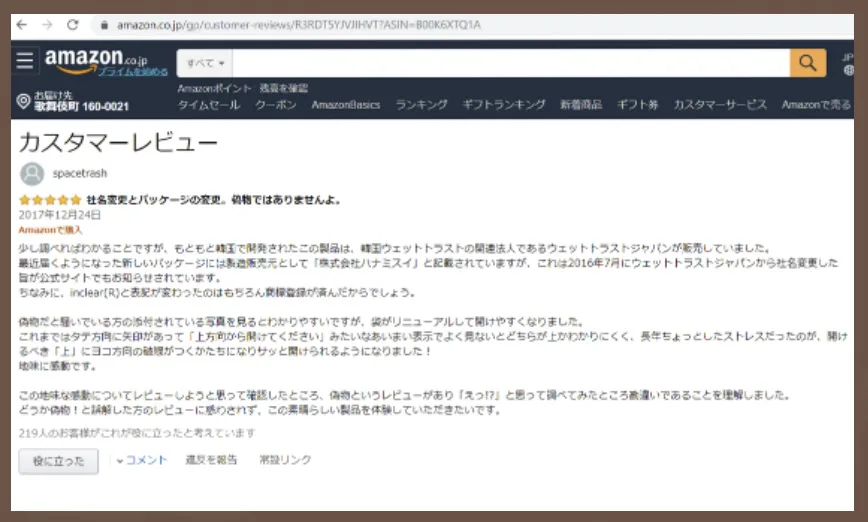Click the Amazonで購入 verified purchase label
Image resolution: width=868 pixels, height=522 pixels.
point(50,230)
